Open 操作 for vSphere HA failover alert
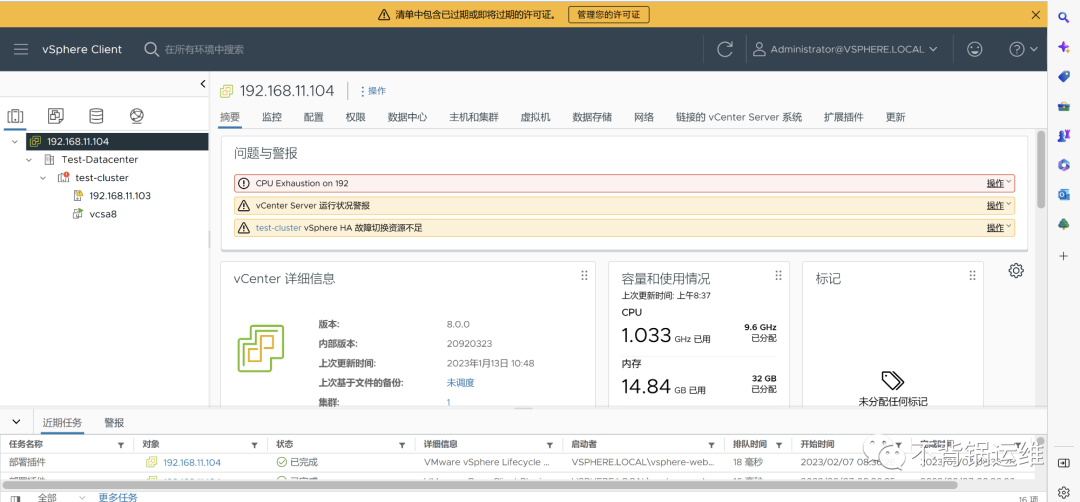This screenshot has height=502, width=1080. click(x=999, y=227)
